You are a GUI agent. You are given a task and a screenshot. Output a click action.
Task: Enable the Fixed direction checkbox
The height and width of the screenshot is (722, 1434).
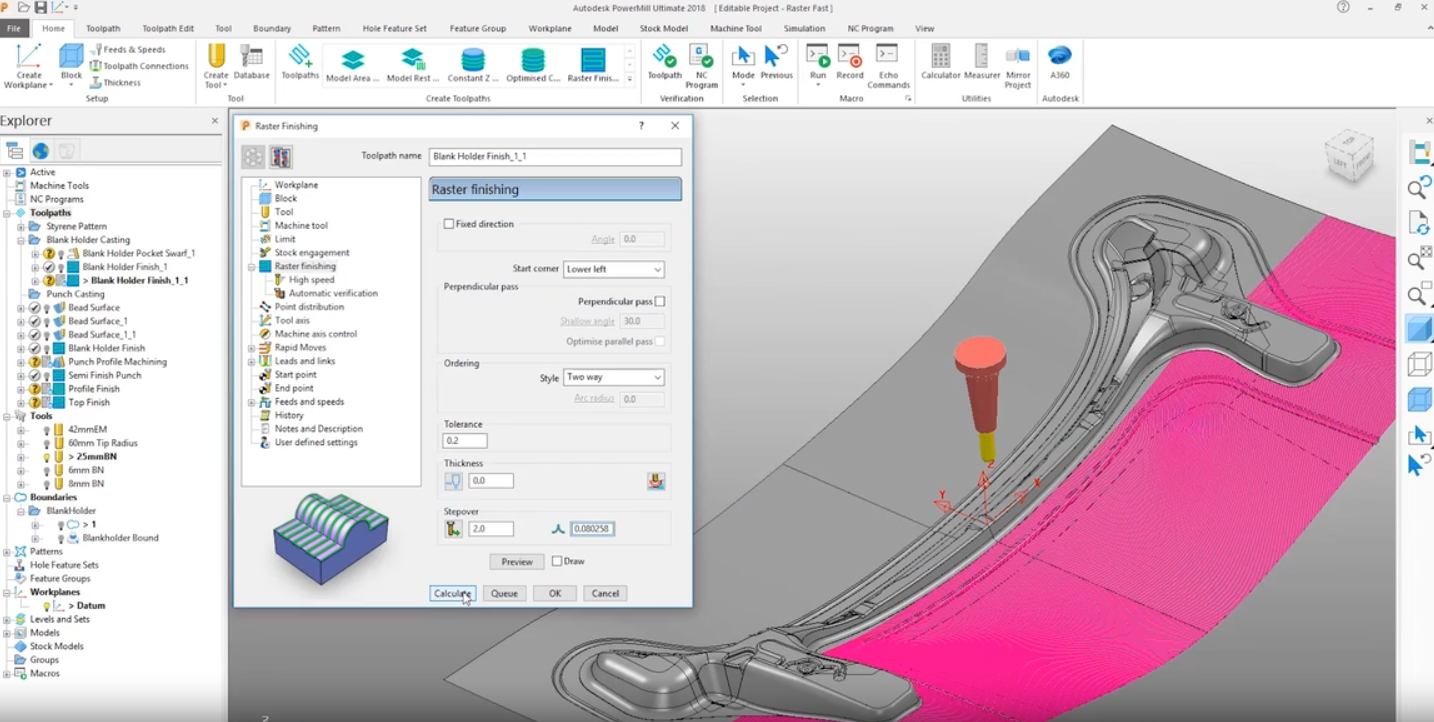[x=449, y=224]
